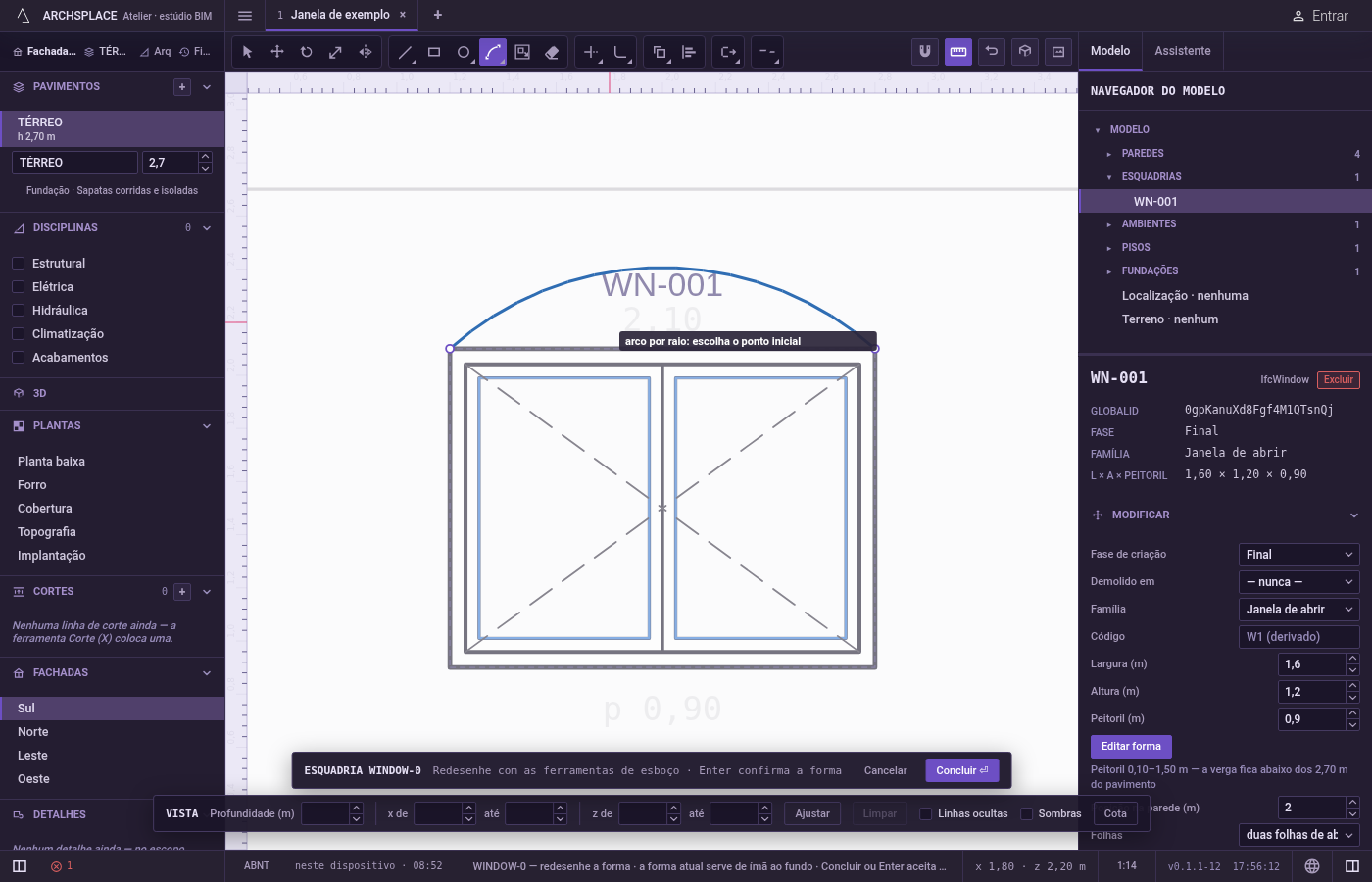This screenshot has width=1372, height=882.
Task: Click the Excluir button
Action: coord(1339,380)
